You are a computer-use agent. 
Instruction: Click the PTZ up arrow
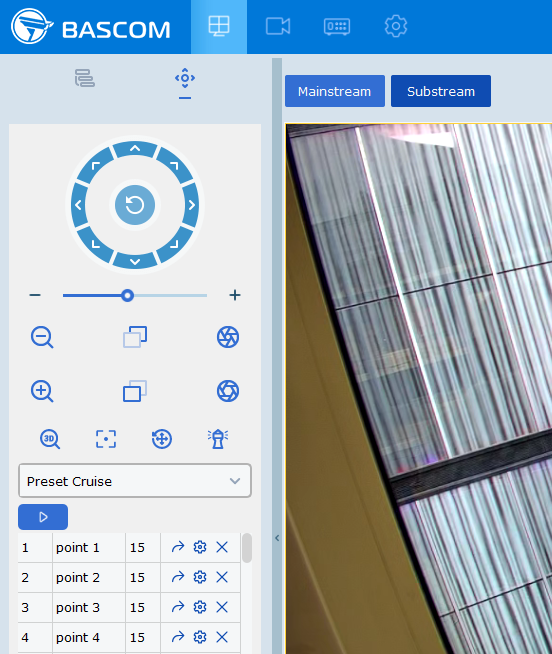[134, 148]
